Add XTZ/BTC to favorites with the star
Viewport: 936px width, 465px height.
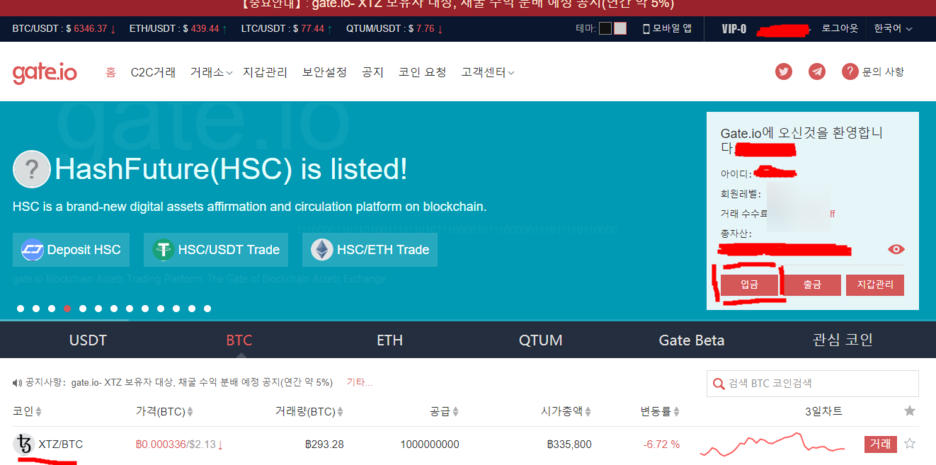(910, 444)
